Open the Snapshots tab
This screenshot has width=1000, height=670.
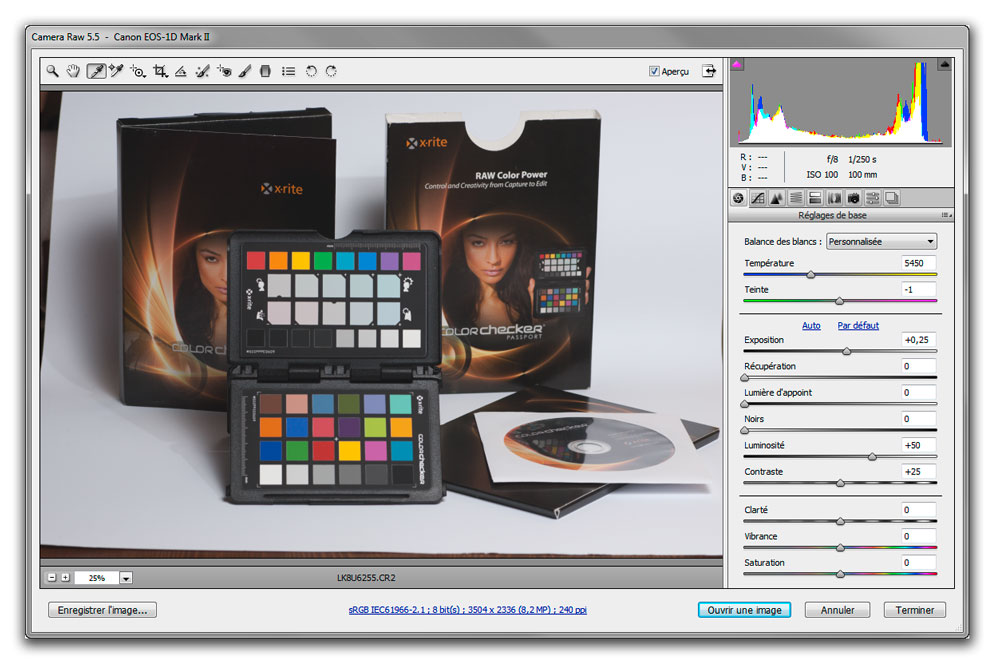pos(892,198)
